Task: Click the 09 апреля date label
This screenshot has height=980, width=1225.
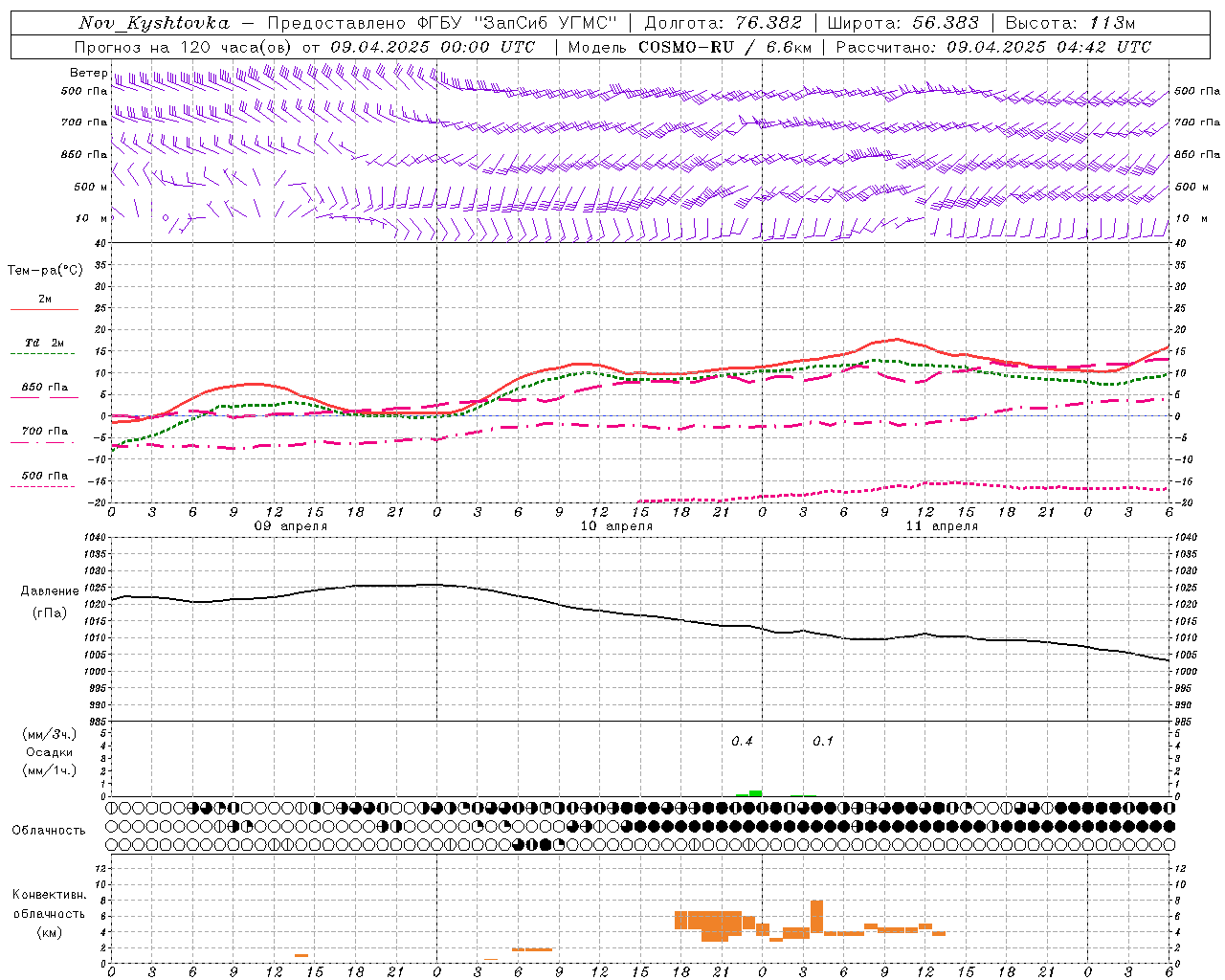Action: (290, 526)
